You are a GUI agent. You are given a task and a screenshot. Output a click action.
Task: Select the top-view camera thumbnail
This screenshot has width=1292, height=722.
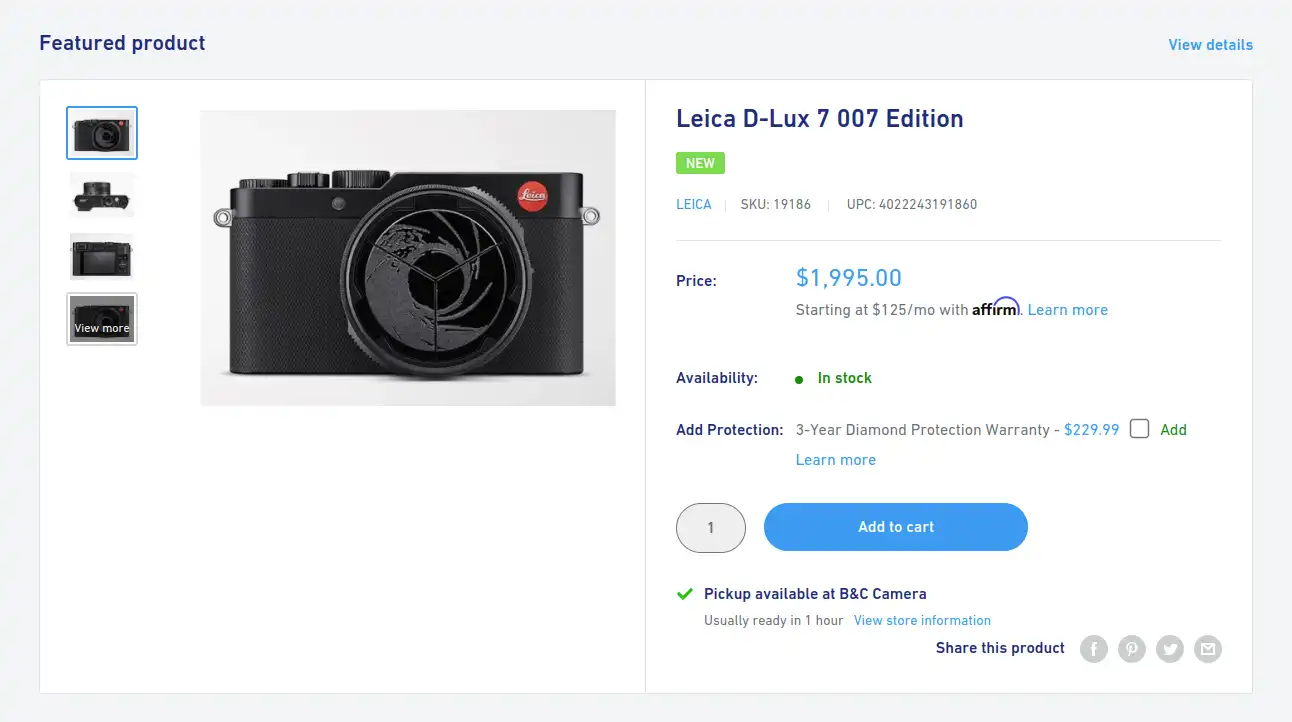pyautogui.click(x=102, y=195)
